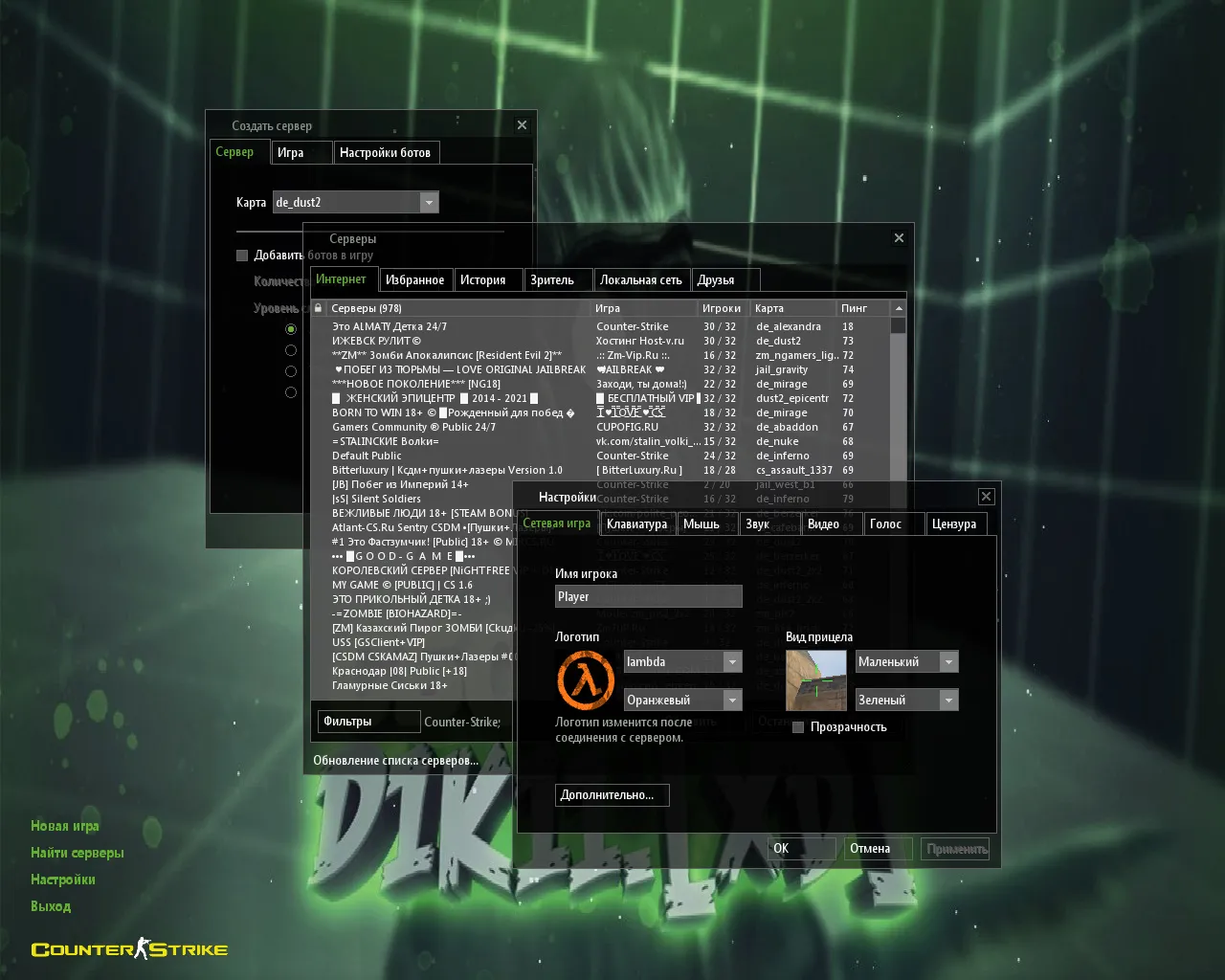Open Найти серверы from the main menu
Image resolution: width=1225 pixels, height=980 pixels.
[77, 852]
